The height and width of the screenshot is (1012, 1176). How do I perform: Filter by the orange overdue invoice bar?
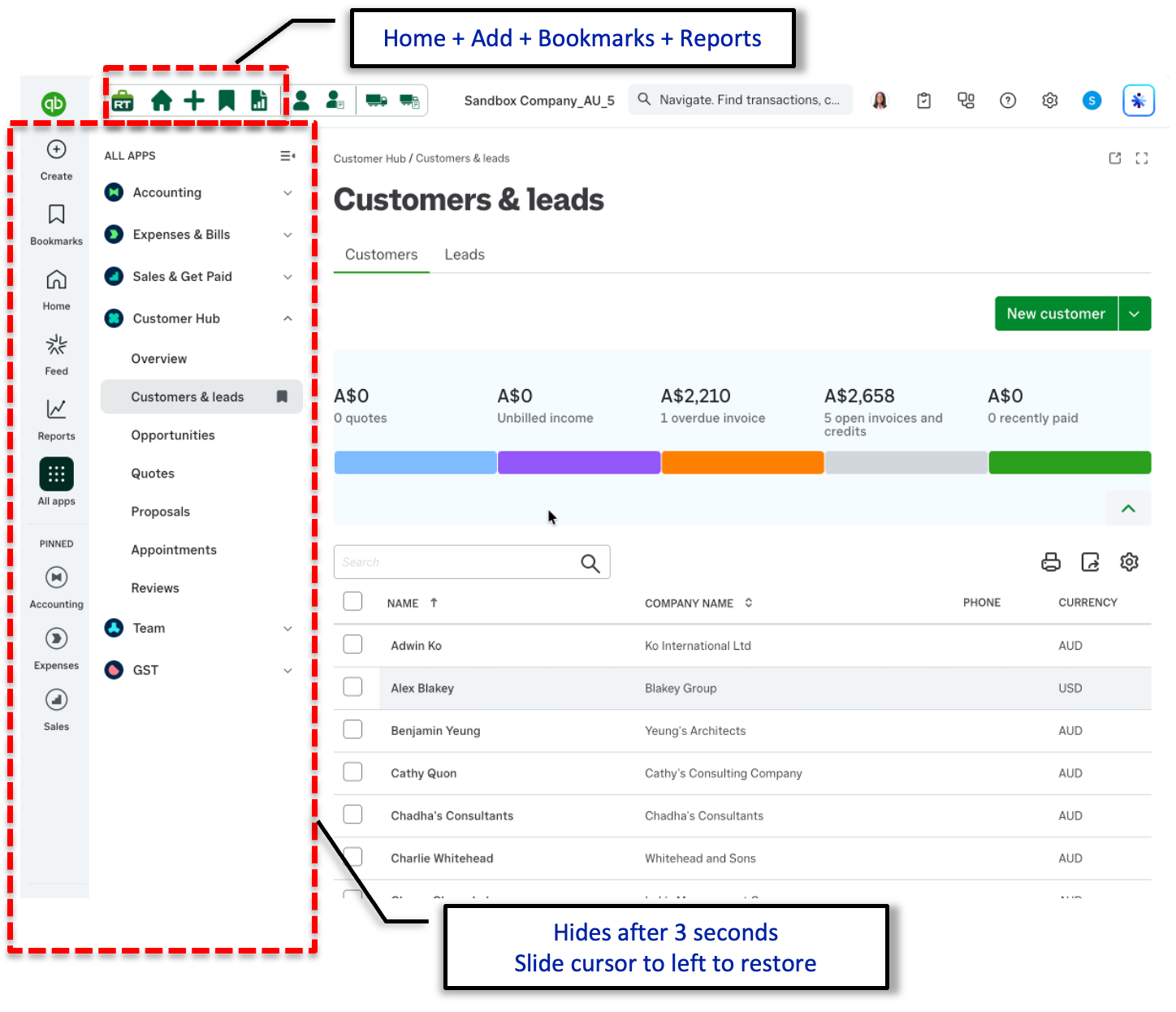point(742,462)
